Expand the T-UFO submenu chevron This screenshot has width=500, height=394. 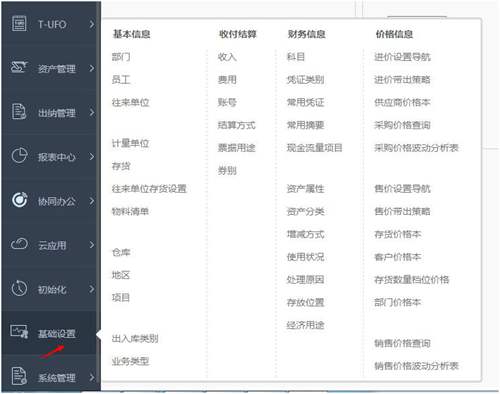pyautogui.click(x=92, y=24)
